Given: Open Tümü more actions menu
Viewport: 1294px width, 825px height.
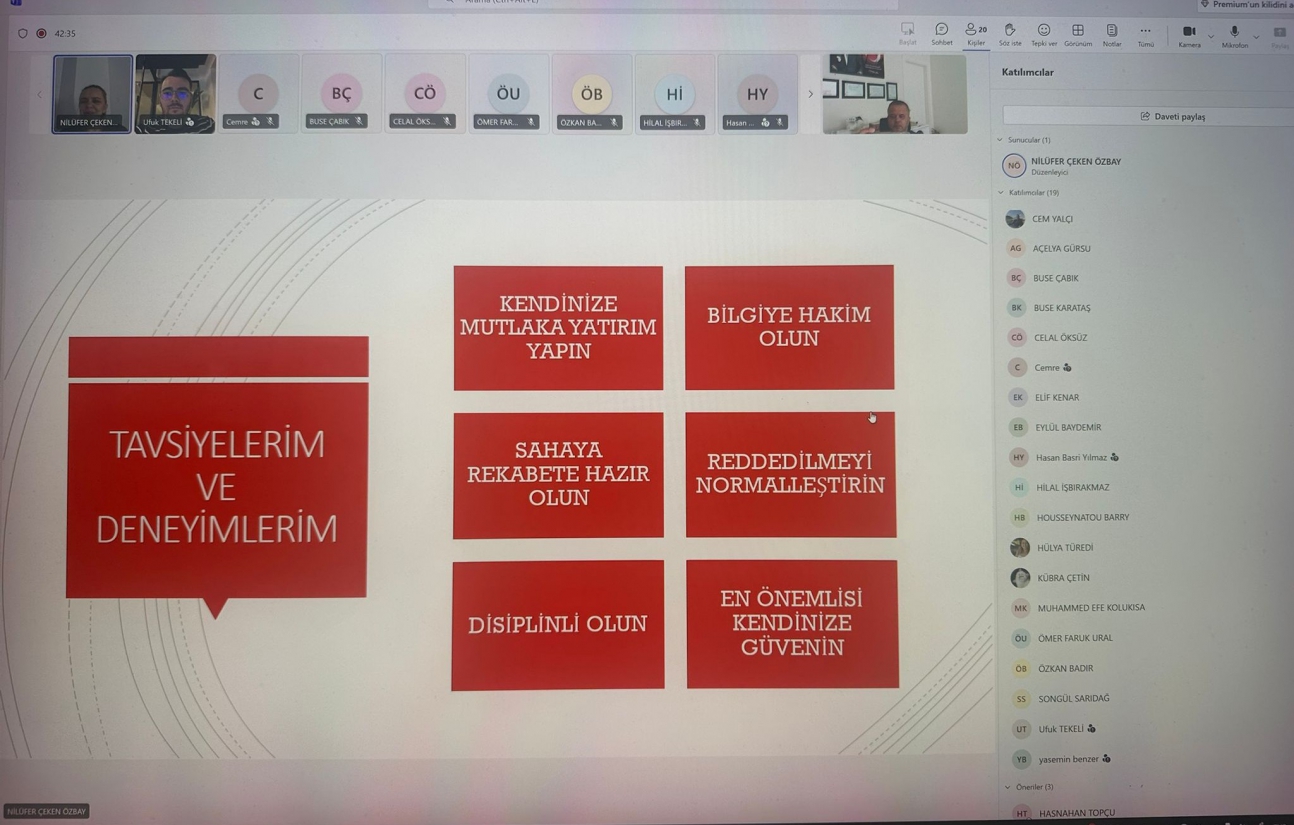Looking at the screenshot, I should point(1145,33).
